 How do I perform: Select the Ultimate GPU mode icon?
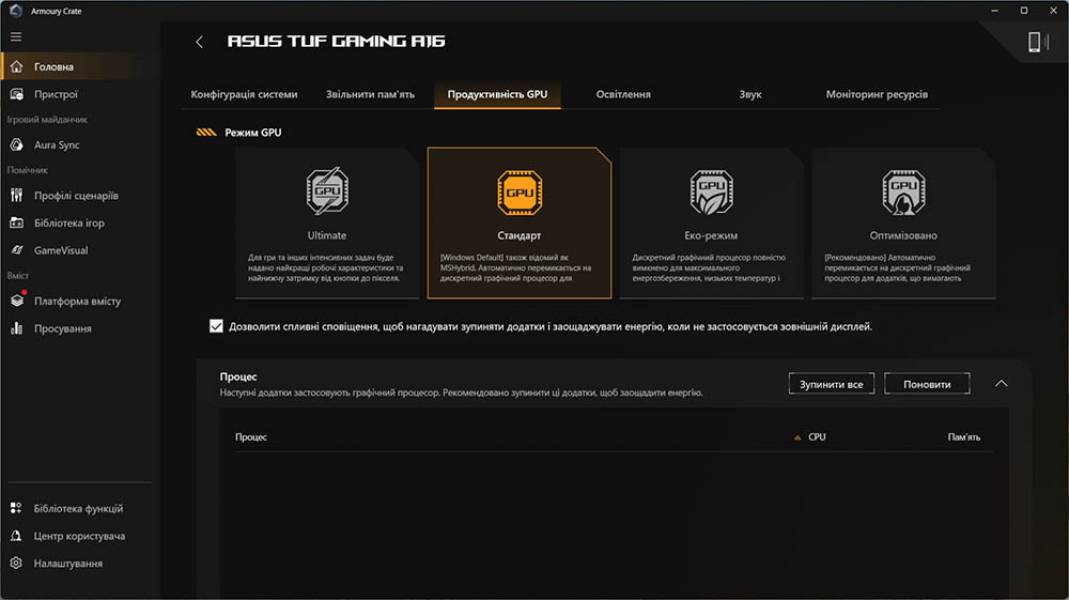(327, 192)
